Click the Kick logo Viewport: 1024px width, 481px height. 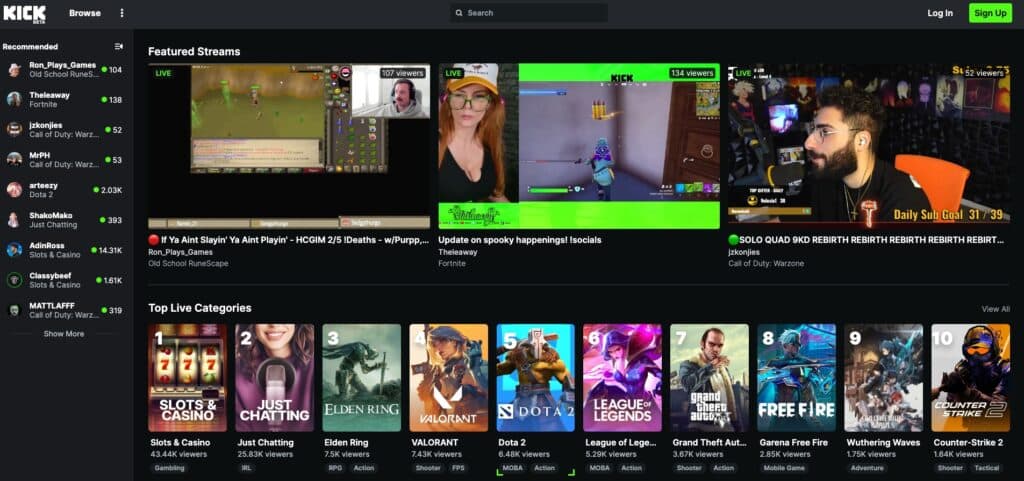pyautogui.click(x=25, y=13)
